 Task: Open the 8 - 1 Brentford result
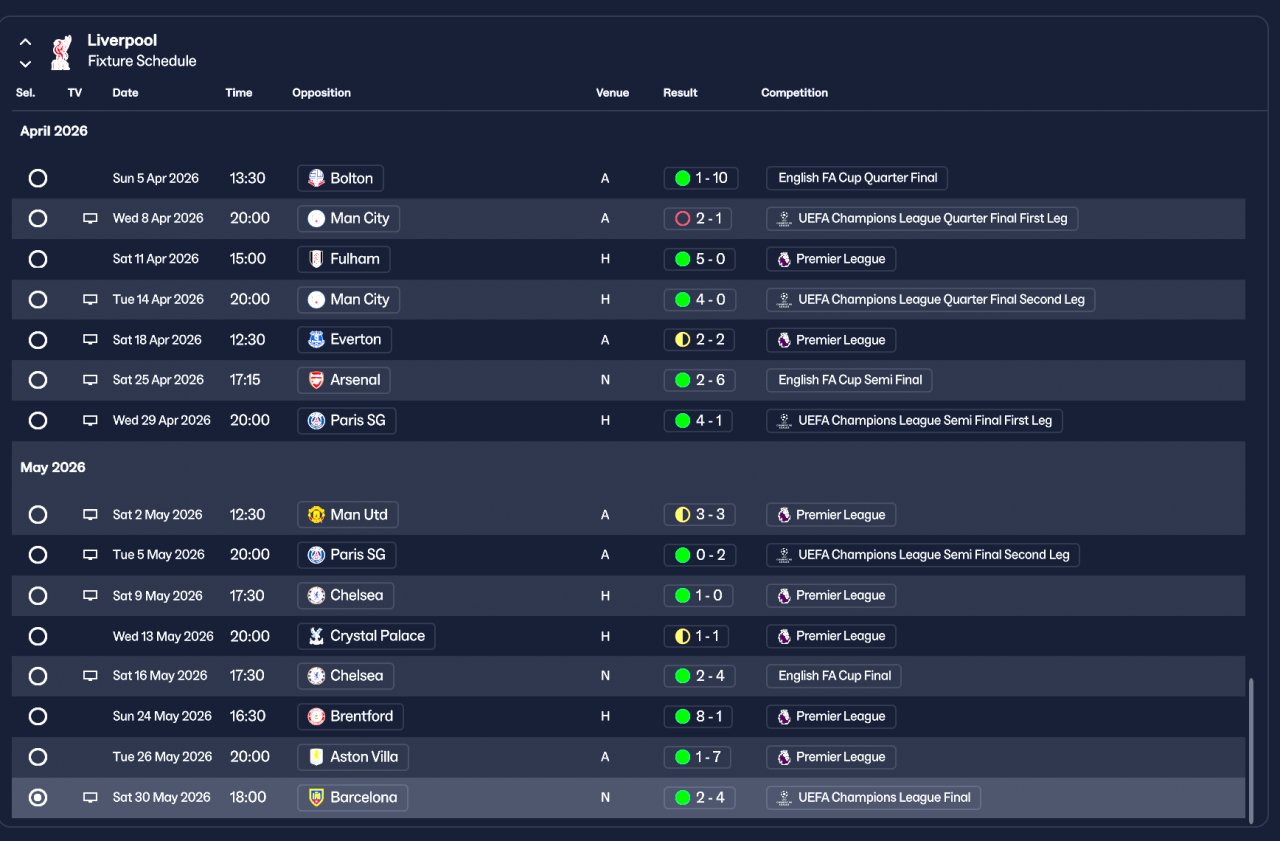click(x=698, y=716)
